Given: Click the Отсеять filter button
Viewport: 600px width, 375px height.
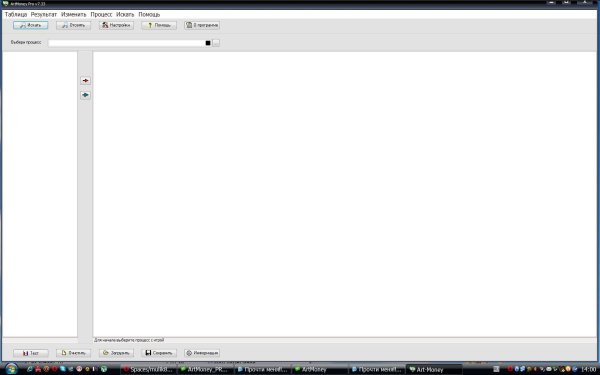Looking at the screenshot, I should pos(73,25).
